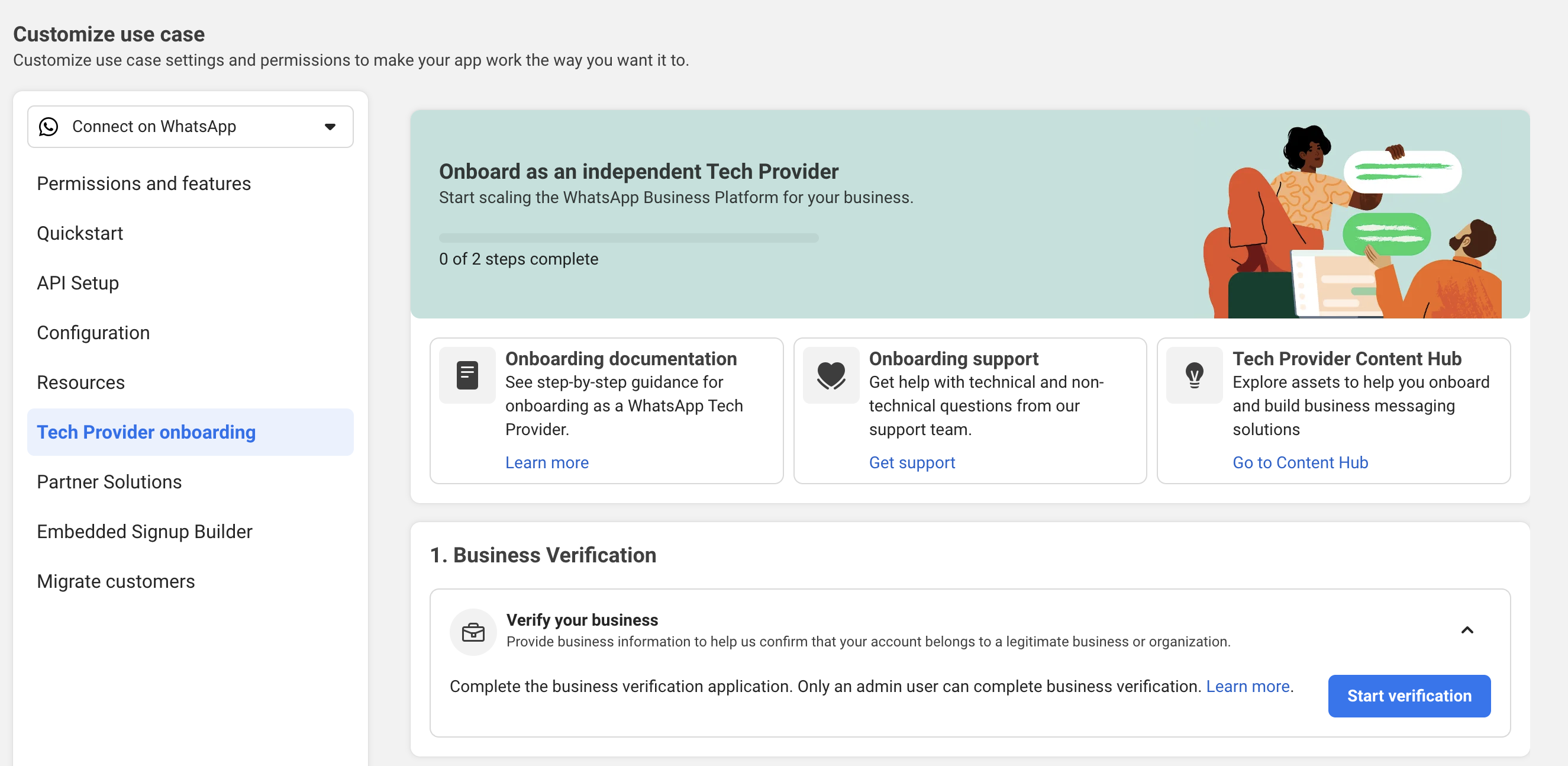Select API Setup in the sidebar
This screenshot has height=766, width=1568.
click(x=78, y=283)
